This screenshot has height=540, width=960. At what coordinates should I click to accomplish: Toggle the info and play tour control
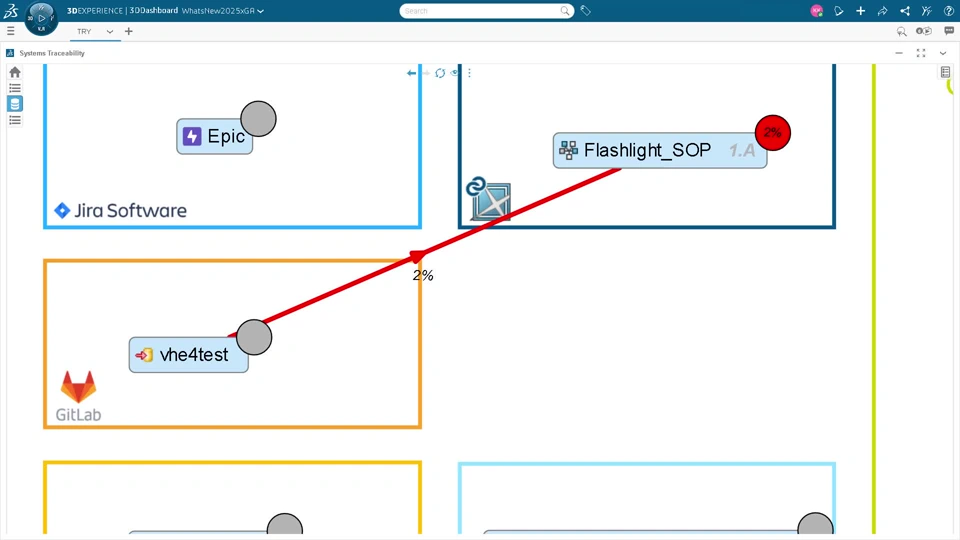point(924,31)
